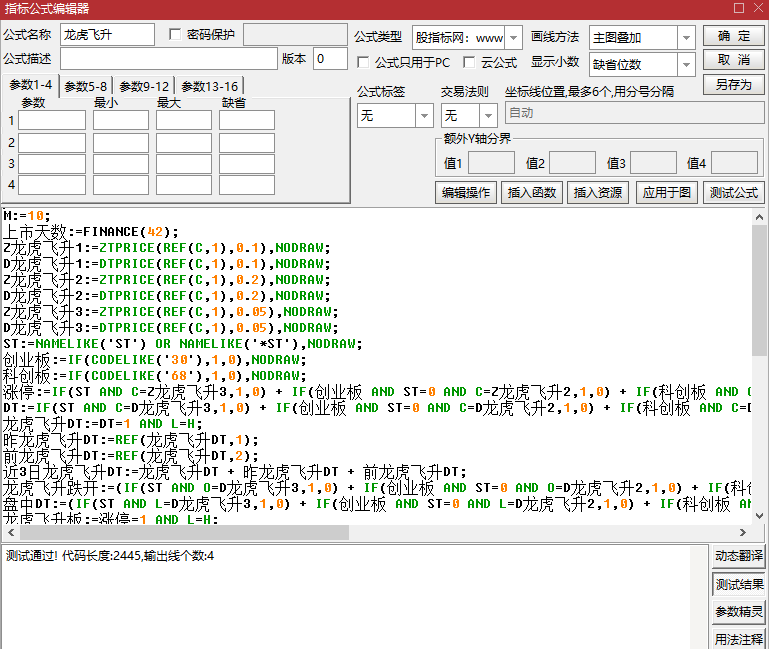Click the 另存为 button
769x649 pixels.
[x=734, y=84]
